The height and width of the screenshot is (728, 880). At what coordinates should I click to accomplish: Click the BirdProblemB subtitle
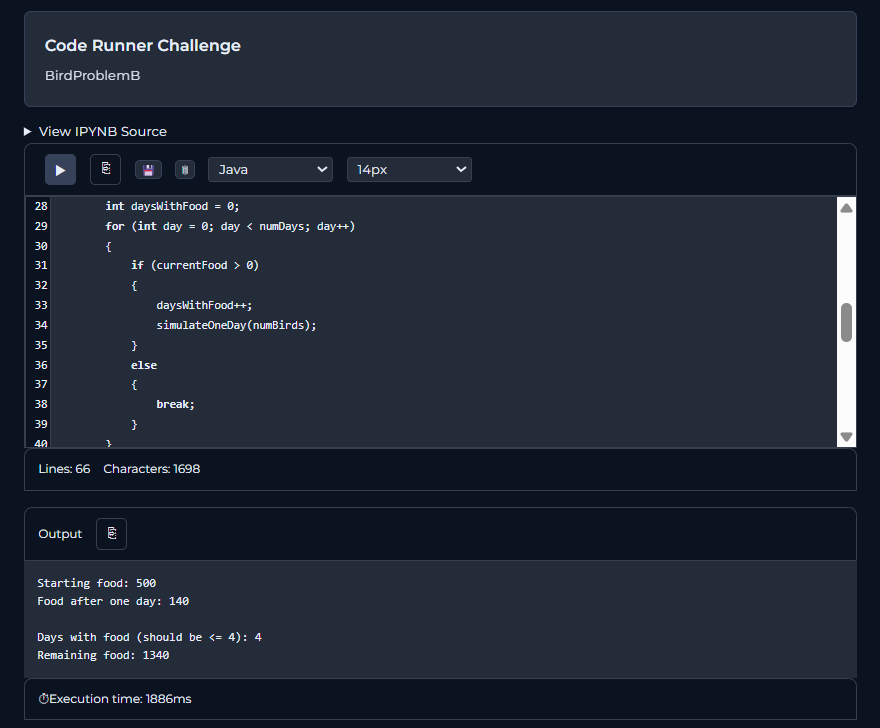(x=92, y=76)
